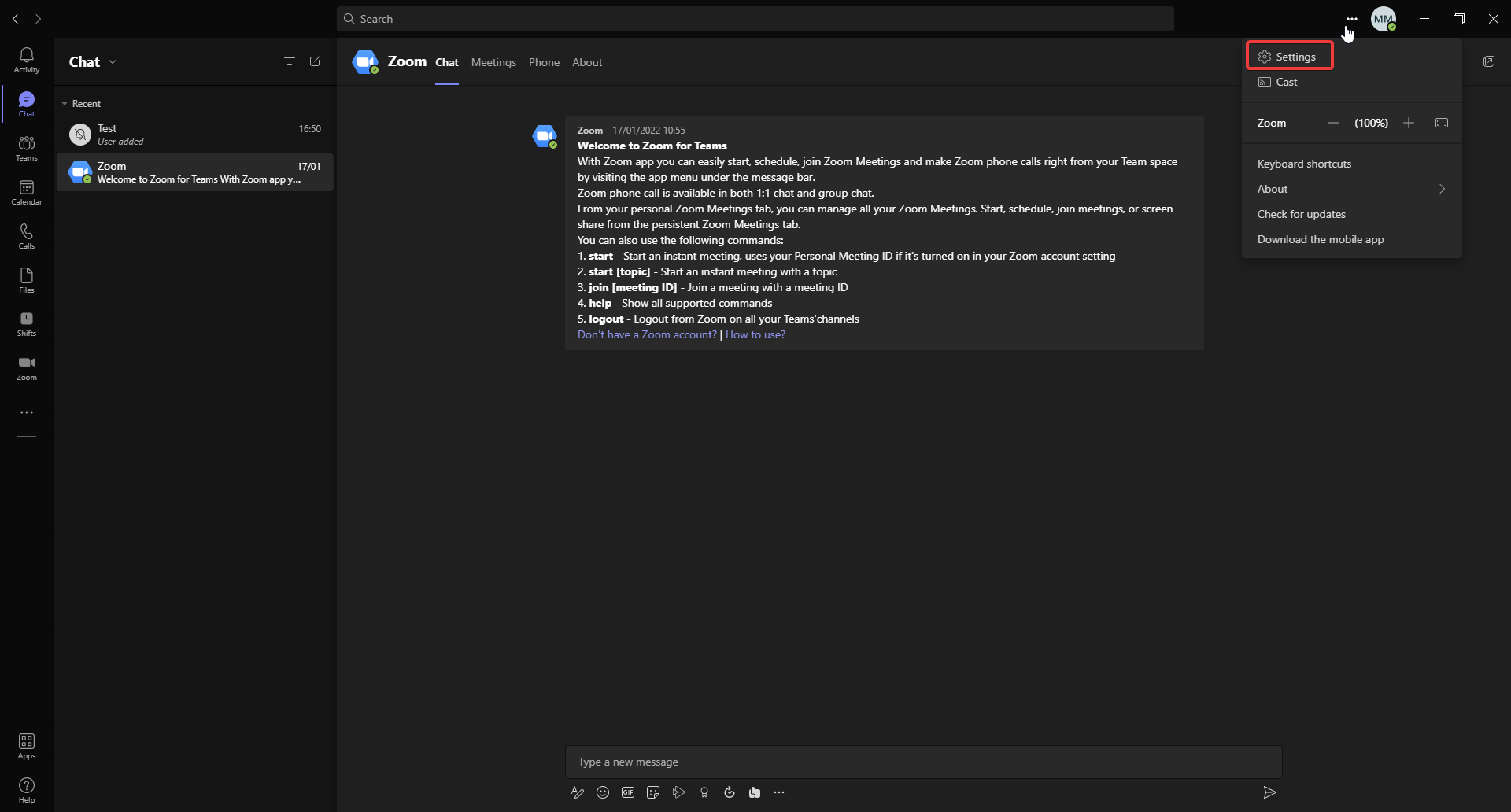Select Check for updates
This screenshot has height=812, width=1511.
click(x=1352, y=214)
